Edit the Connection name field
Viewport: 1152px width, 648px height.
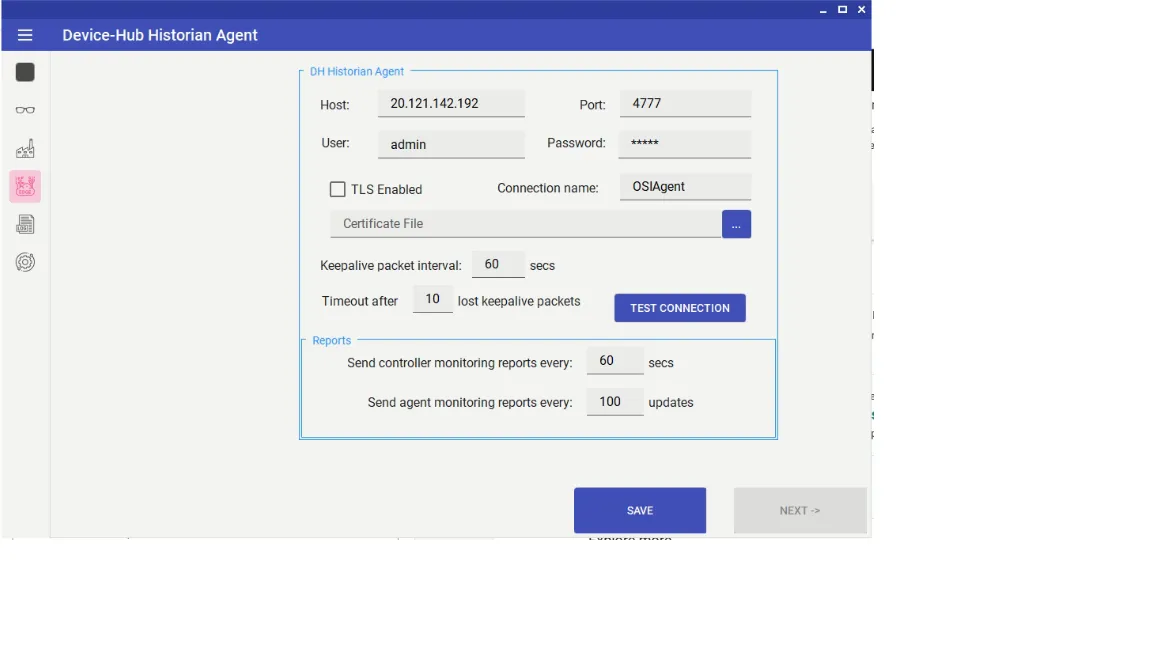(x=685, y=187)
